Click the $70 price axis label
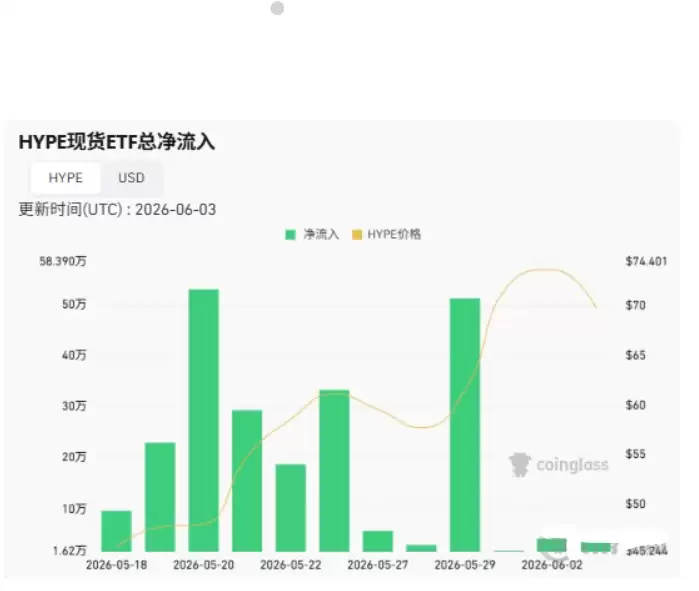 [636, 305]
